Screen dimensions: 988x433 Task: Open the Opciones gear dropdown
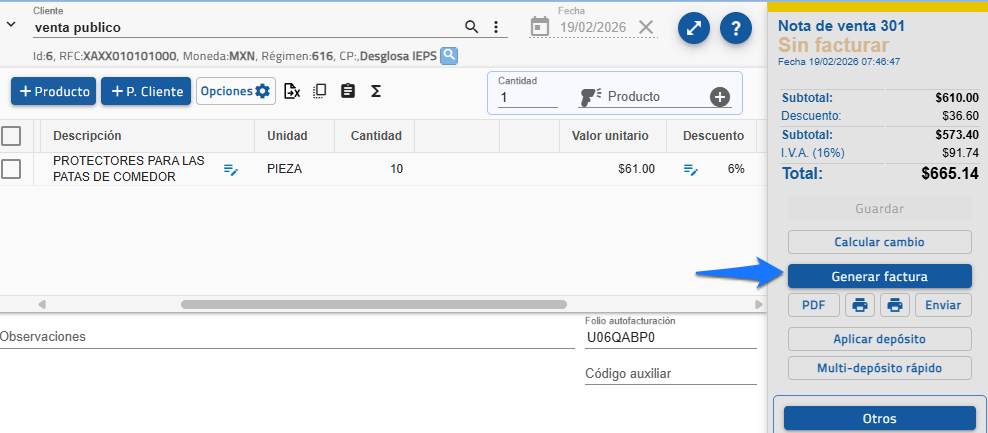click(x=235, y=92)
